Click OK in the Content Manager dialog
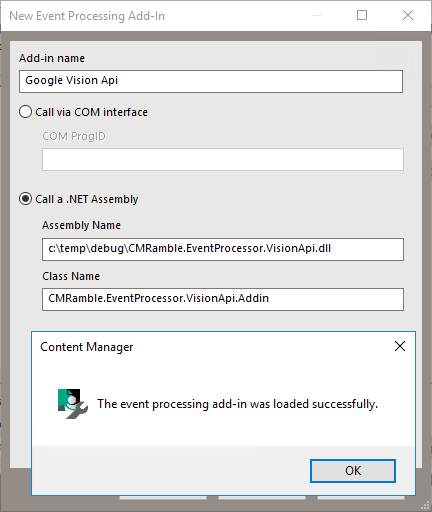The width and height of the screenshot is (432, 512). [353, 471]
